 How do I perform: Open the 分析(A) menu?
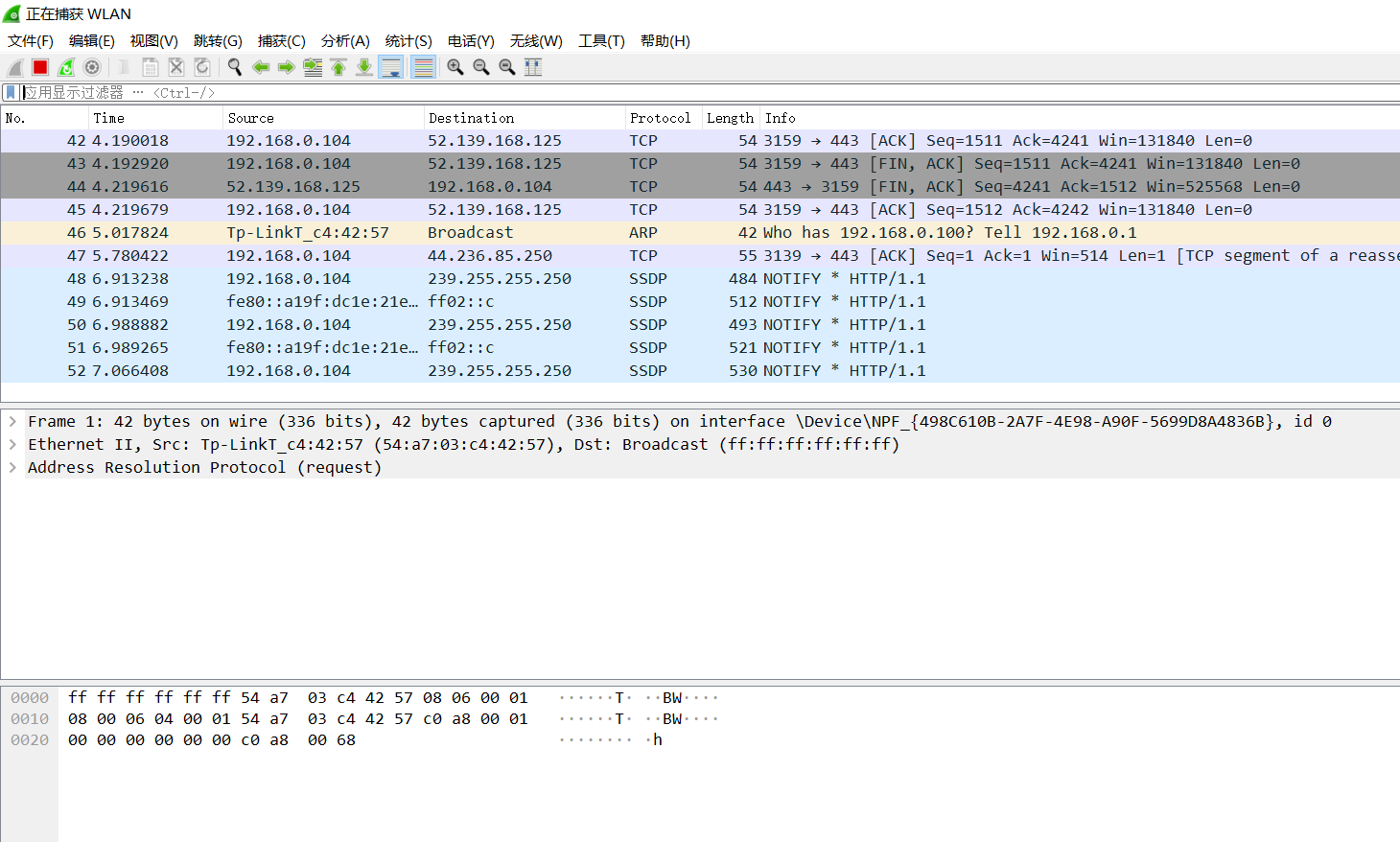click(x=345, y=40)
